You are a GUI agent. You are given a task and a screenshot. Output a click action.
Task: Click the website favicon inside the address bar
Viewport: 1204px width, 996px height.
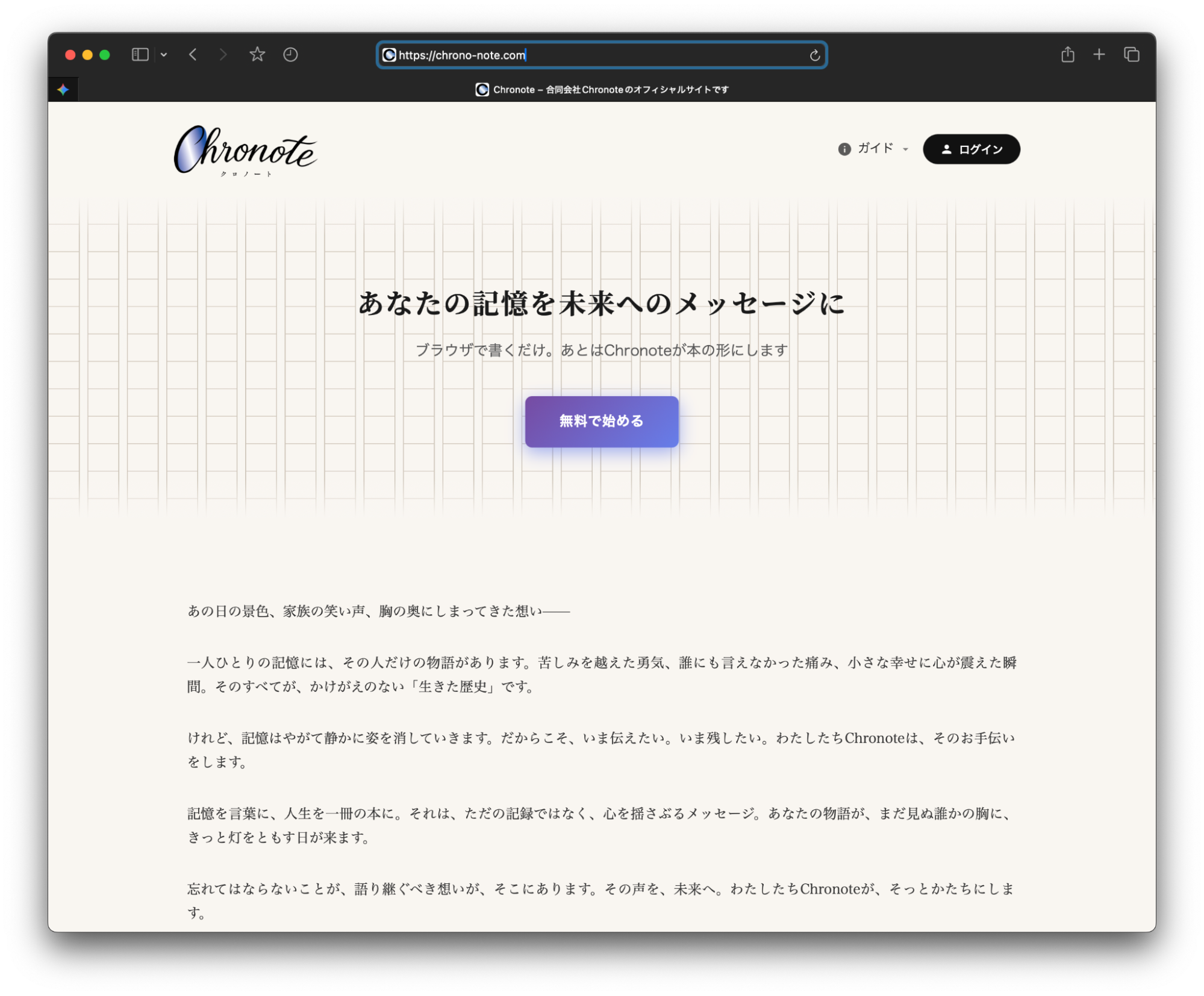(x=388, y=55)
